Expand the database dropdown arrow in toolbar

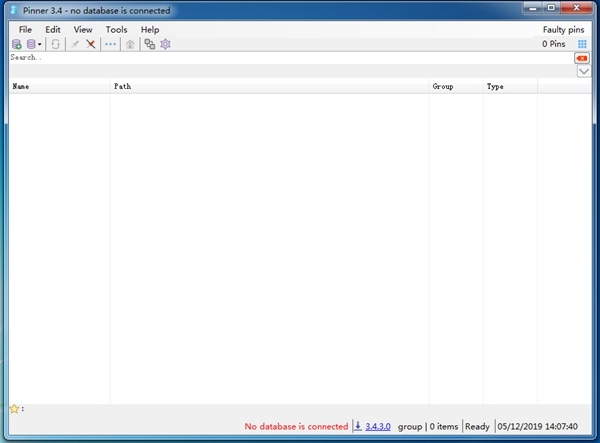point(39,45)
